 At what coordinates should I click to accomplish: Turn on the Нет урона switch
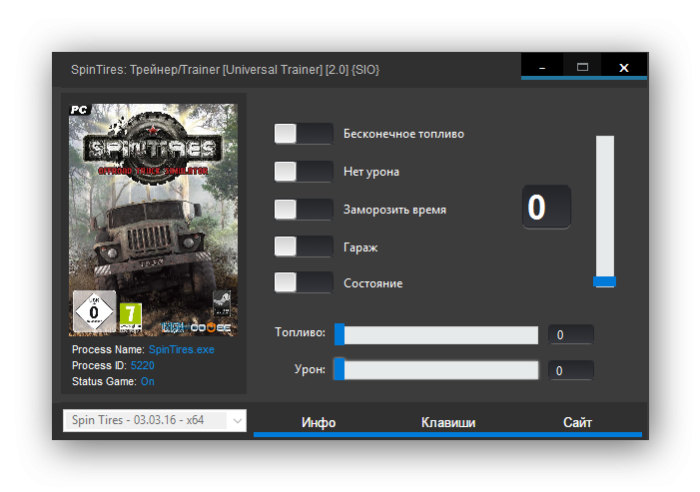pyautogui.click(x=304, y=171)
